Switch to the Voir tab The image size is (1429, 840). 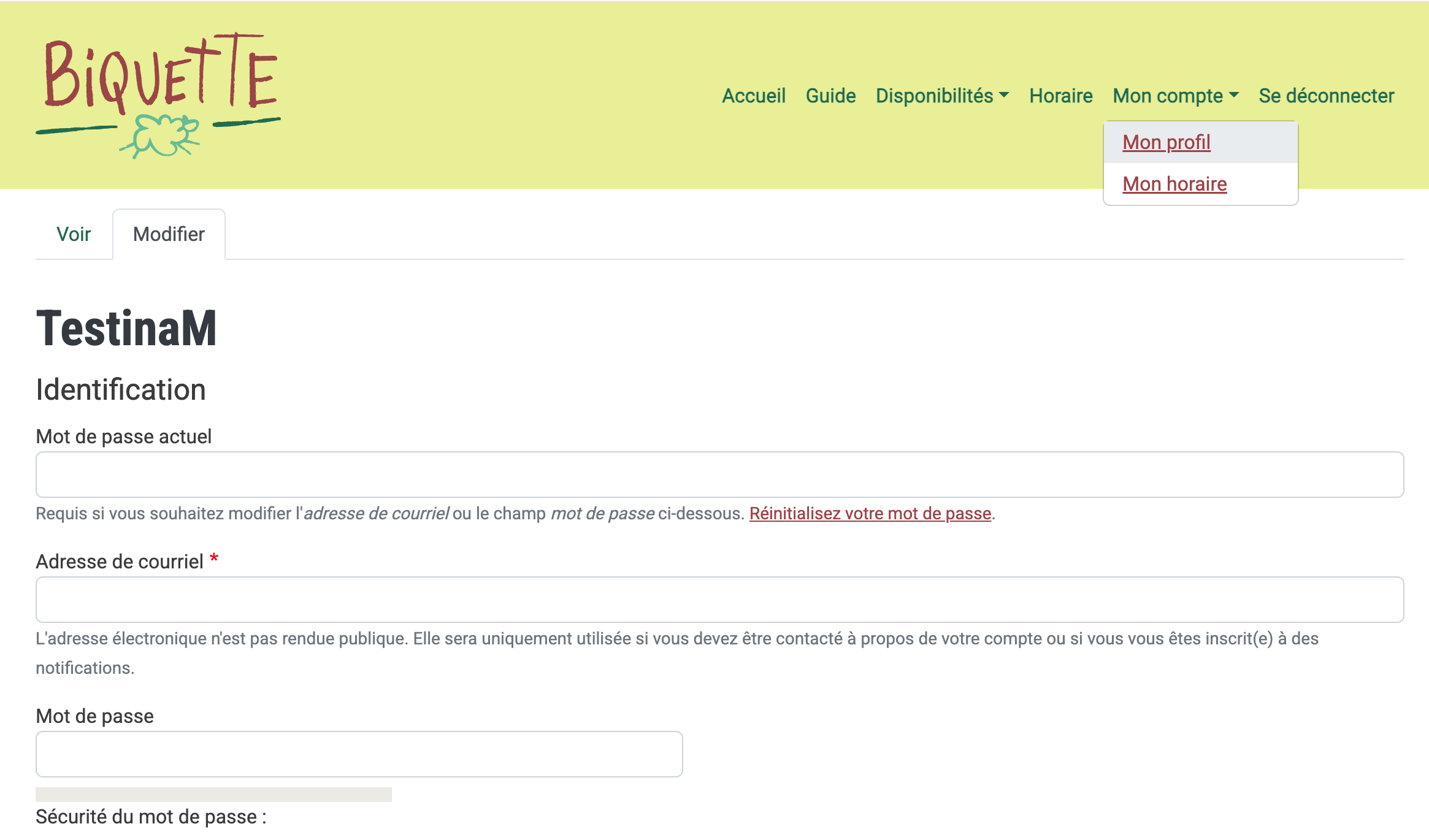tap(74, 234)
